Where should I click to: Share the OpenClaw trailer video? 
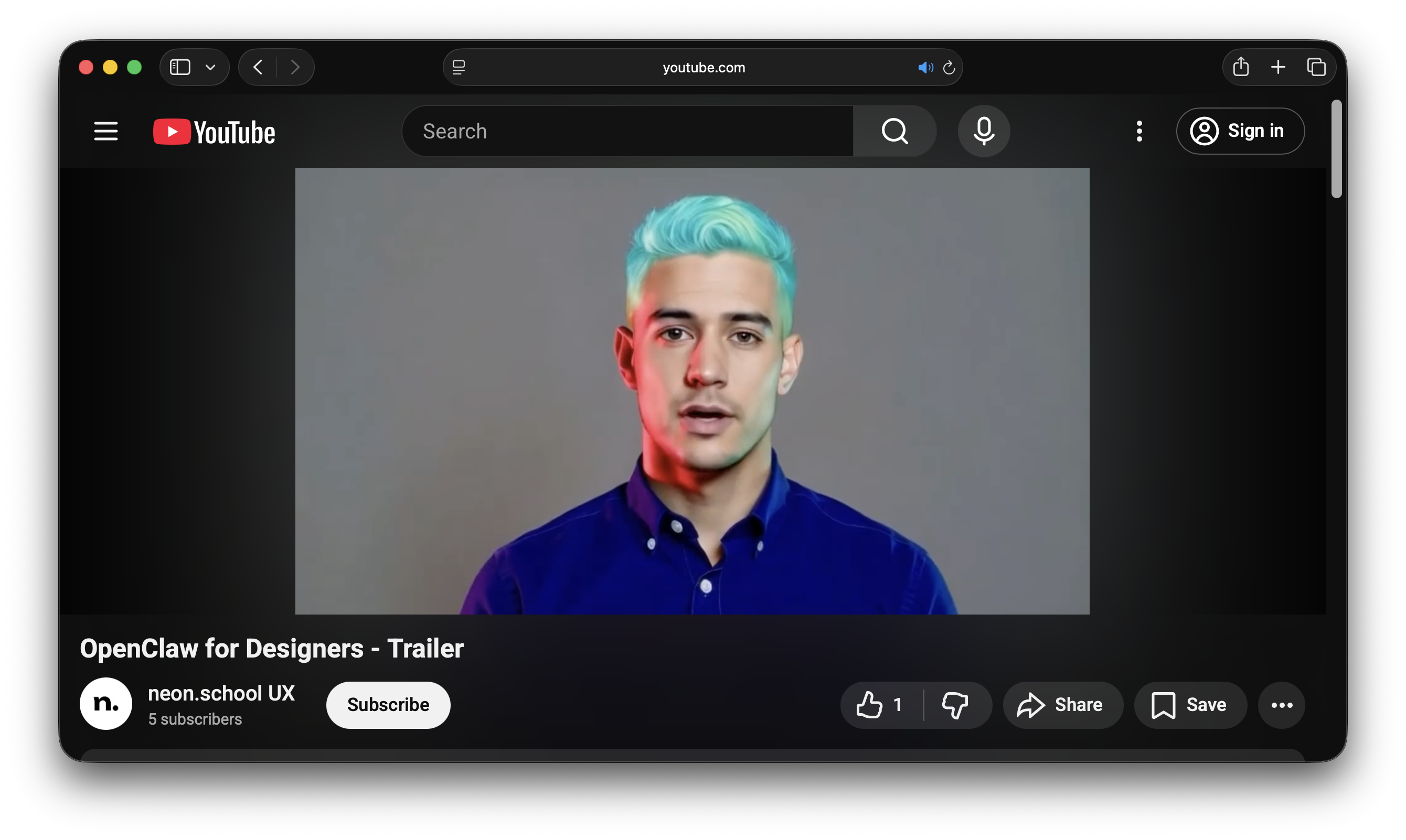coord(1062,705)
